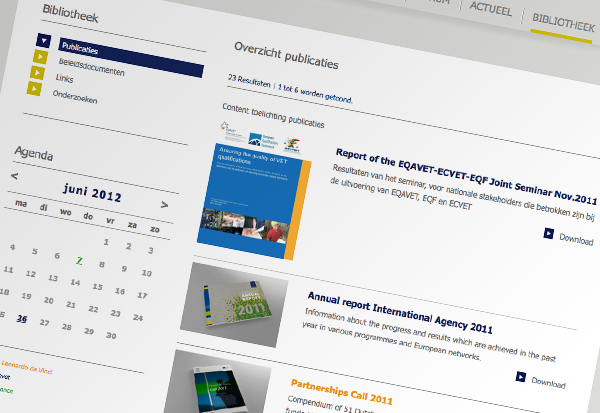Go to next month in Agenda calendar
Screen dimensions: 600x413
click(164, 205)
